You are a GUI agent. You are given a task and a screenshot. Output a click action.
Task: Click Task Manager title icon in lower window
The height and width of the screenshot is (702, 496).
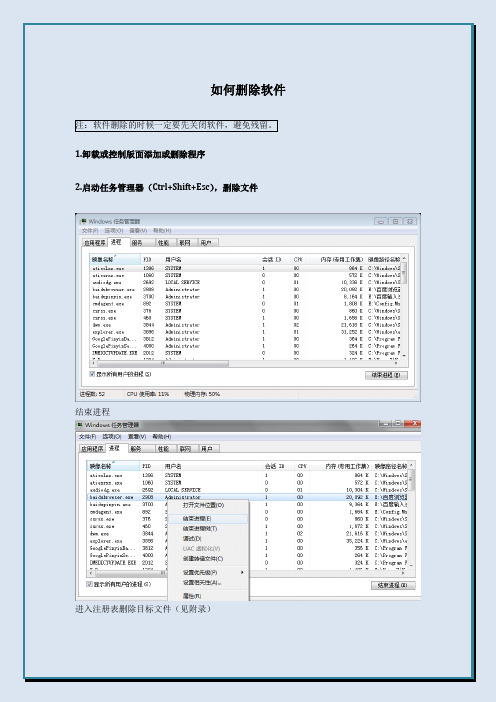(x=80, y=424)
